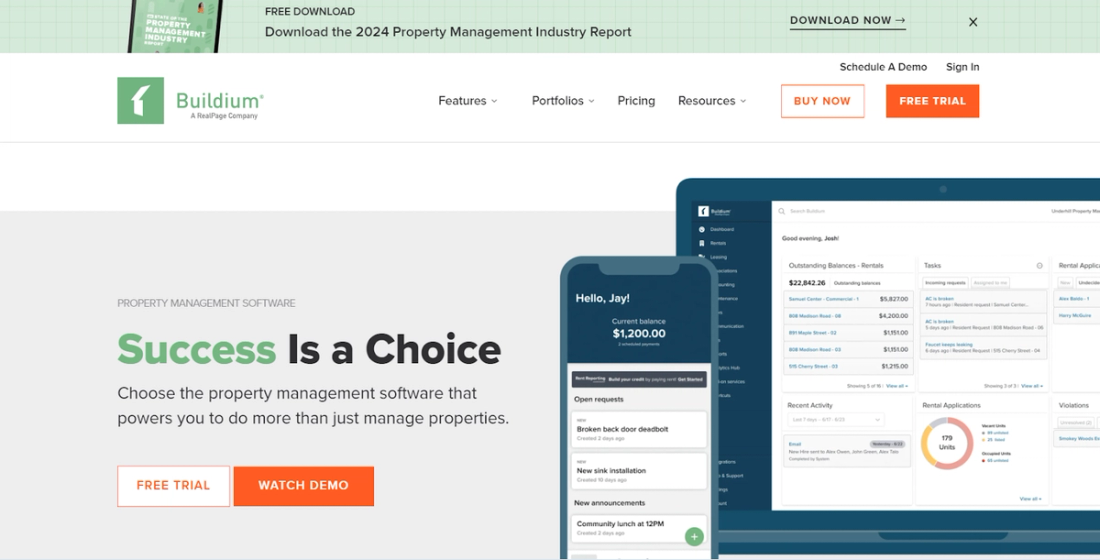Click the Buildium logo in the header

point(190,100)
